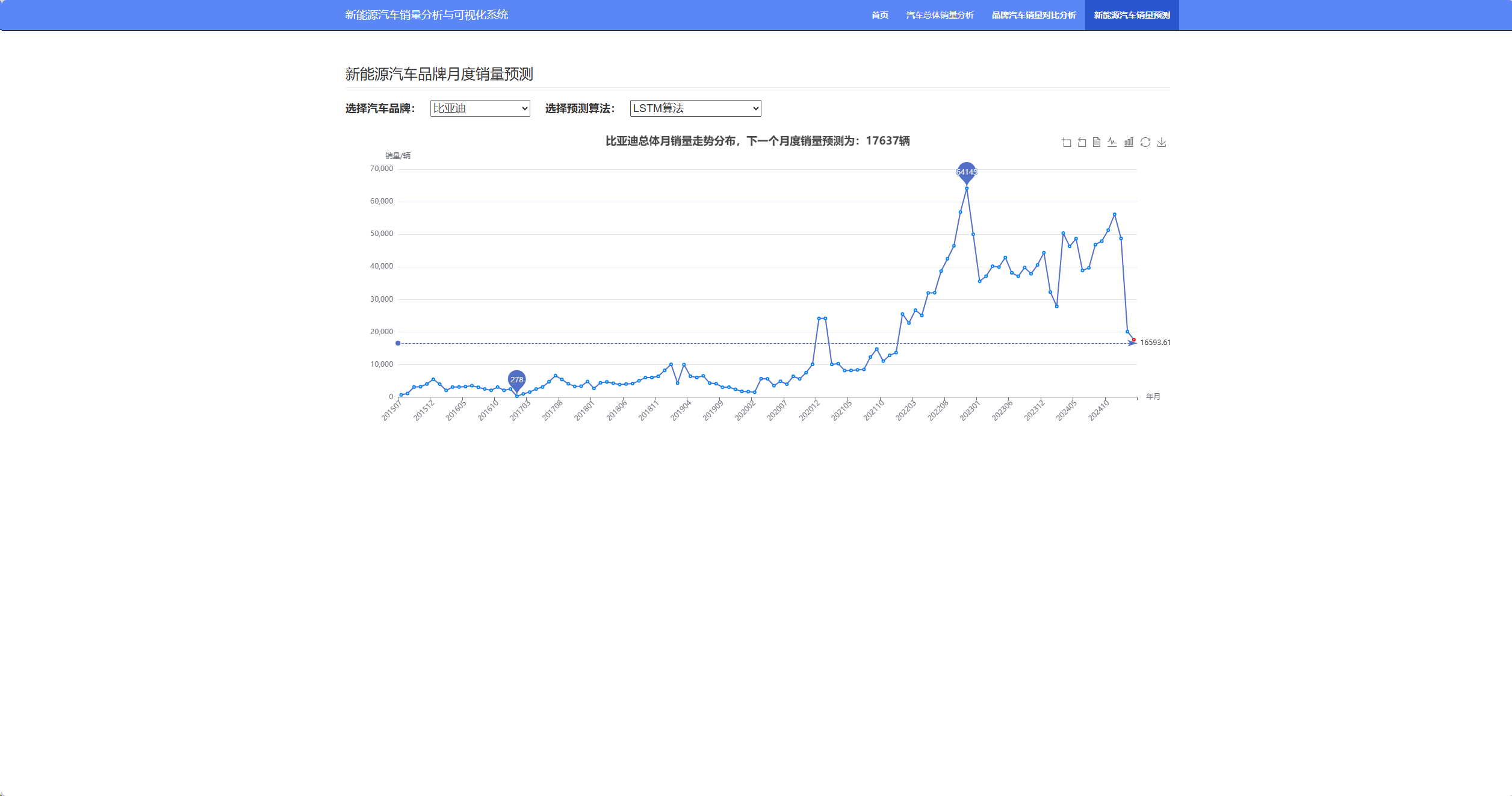Viewport: 1512px width, 796px height.
Task: Click the 64145 maximum value marker pin
Action: coord(967,172)
